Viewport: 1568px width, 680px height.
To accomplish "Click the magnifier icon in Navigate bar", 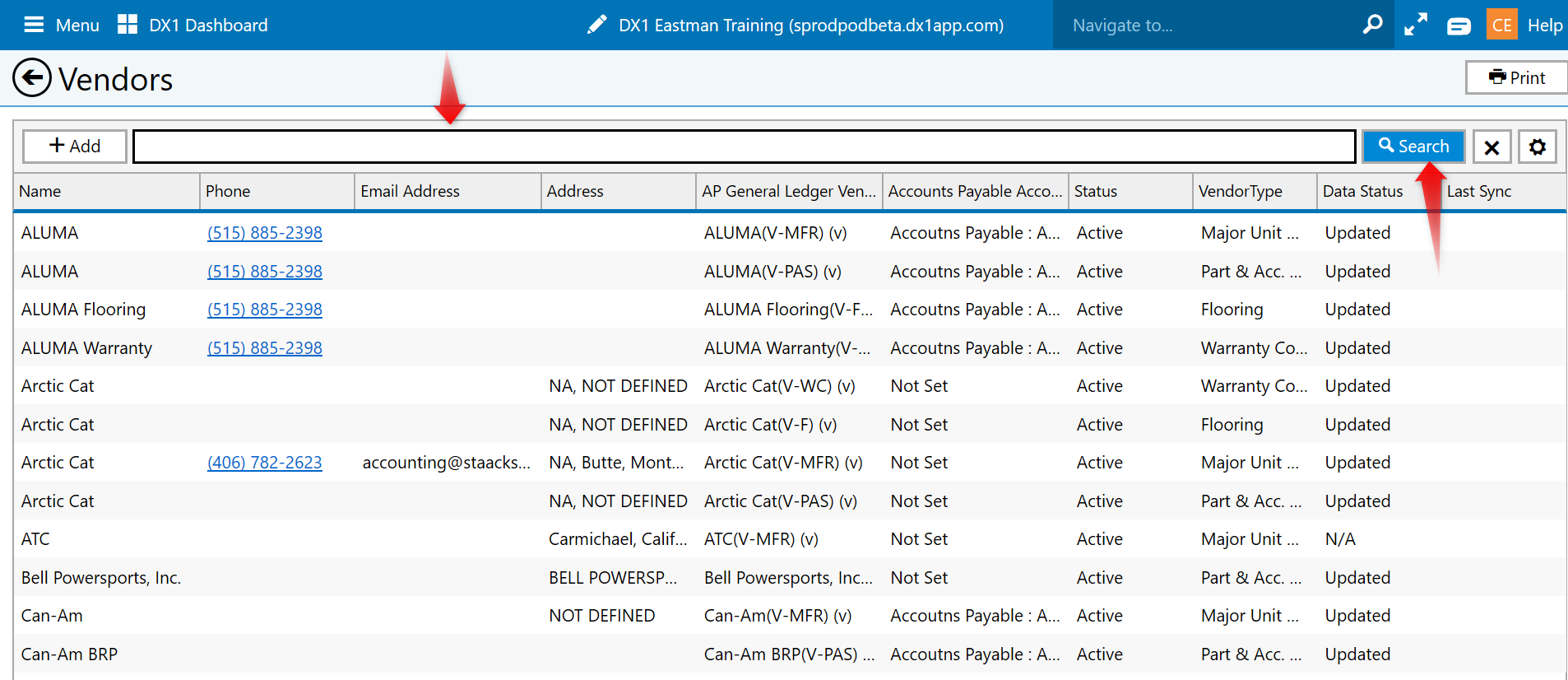I will 1372,25.
